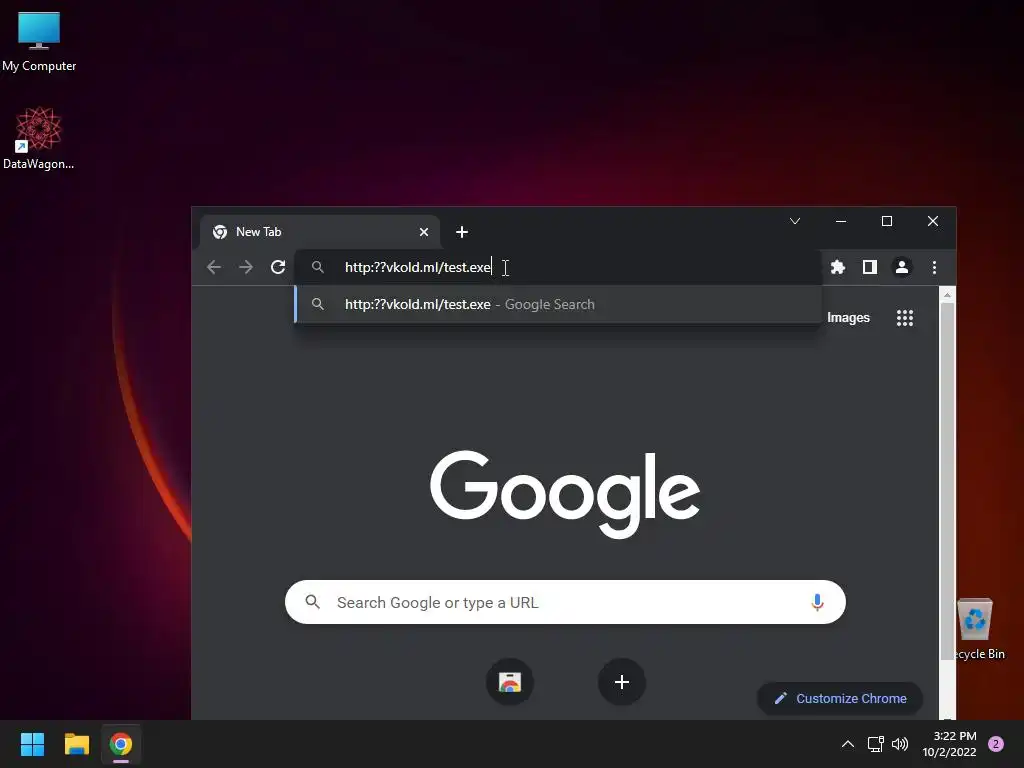The image size is (1024, 768).
Task: Reload the page in Chrome
Action: click(278, 267)
